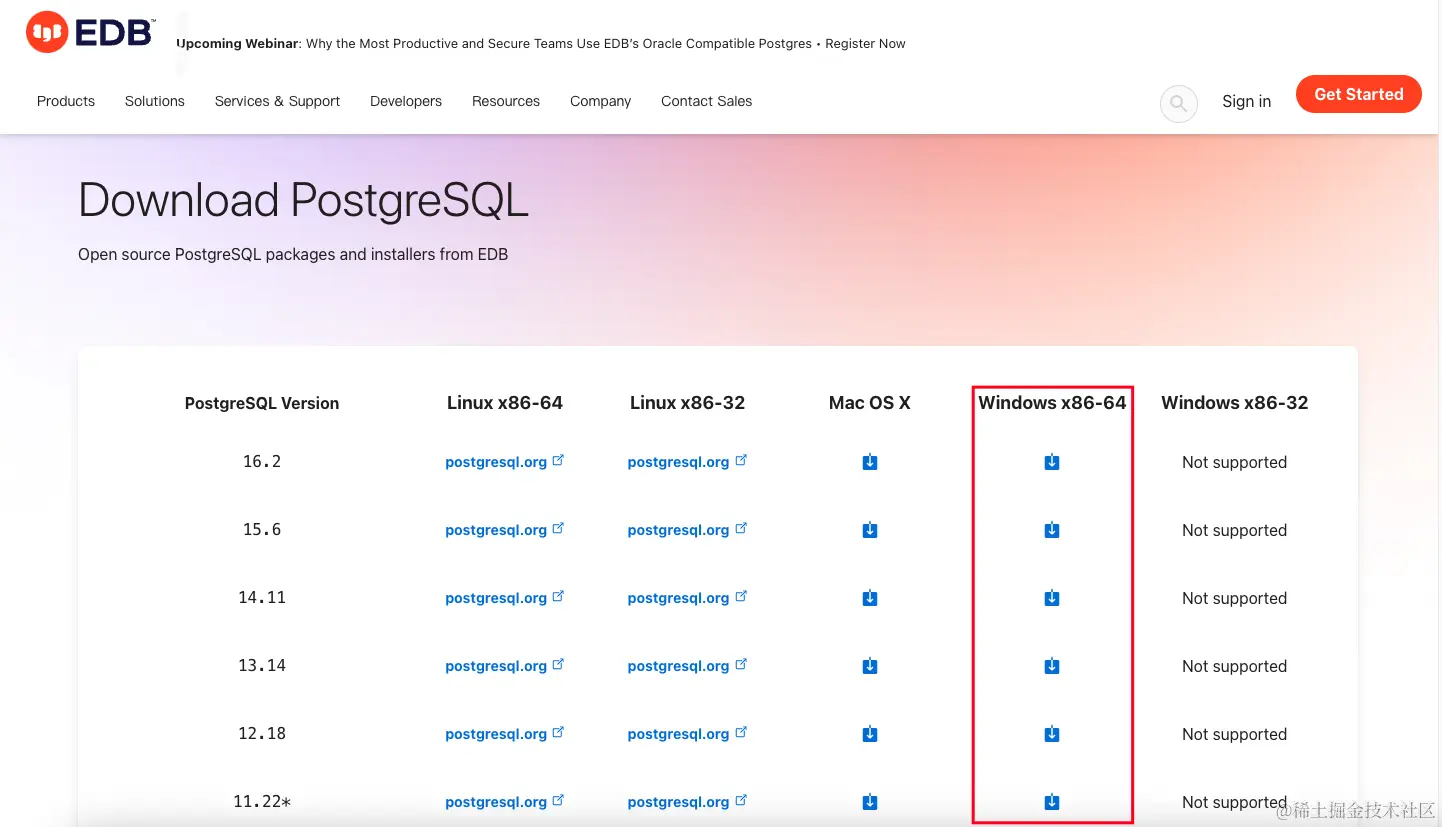Download Windows x86-64 installer for 14.11
Screen dimensions: 1442x827
(1052, 598)
